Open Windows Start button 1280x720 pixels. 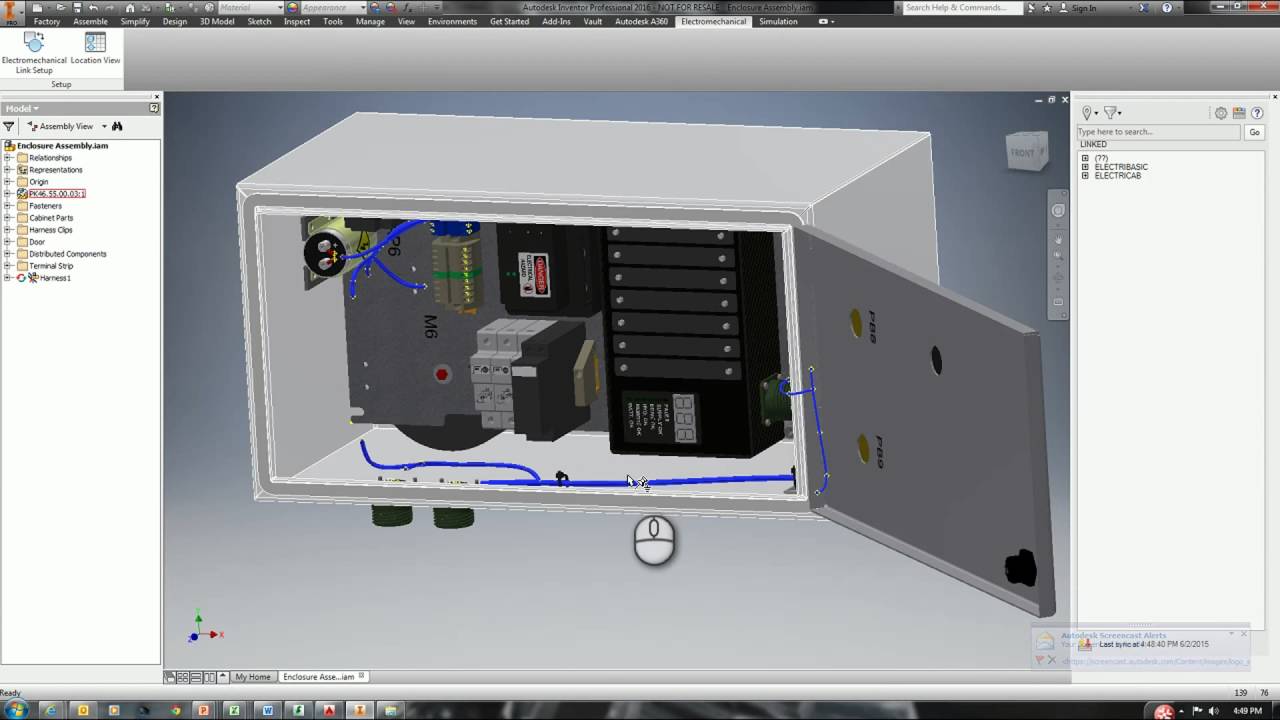coord(16,710)
